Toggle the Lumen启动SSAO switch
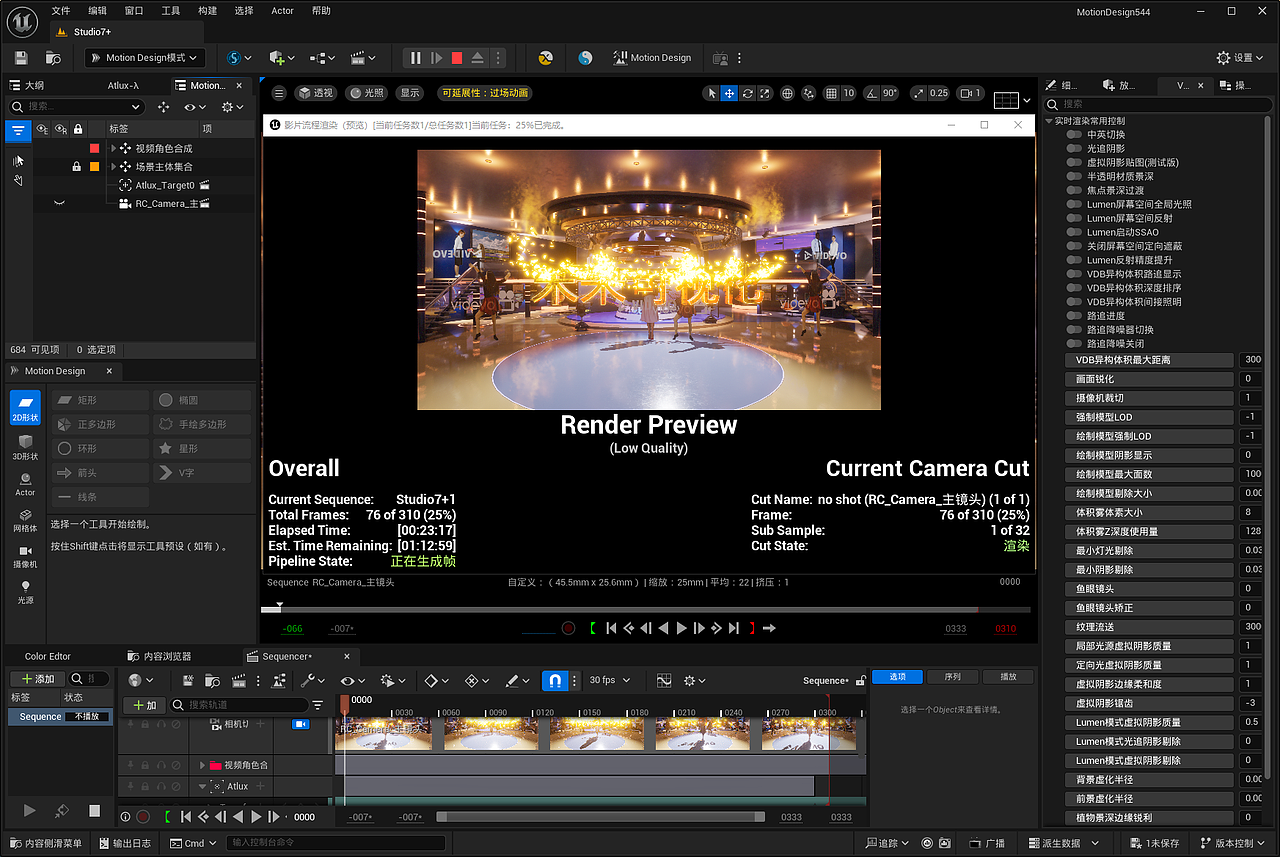Screen dimensions: 1280x857 click(1074, 232)
